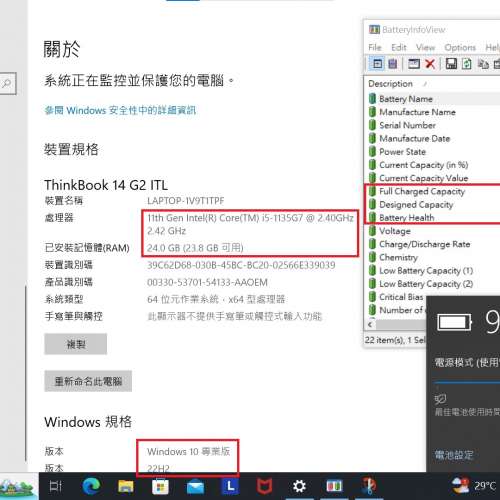This screenshot has width=500, height=500.
Task: Switch to BatteryInfoView taskbar icon
Action: [x=334, y=486]
